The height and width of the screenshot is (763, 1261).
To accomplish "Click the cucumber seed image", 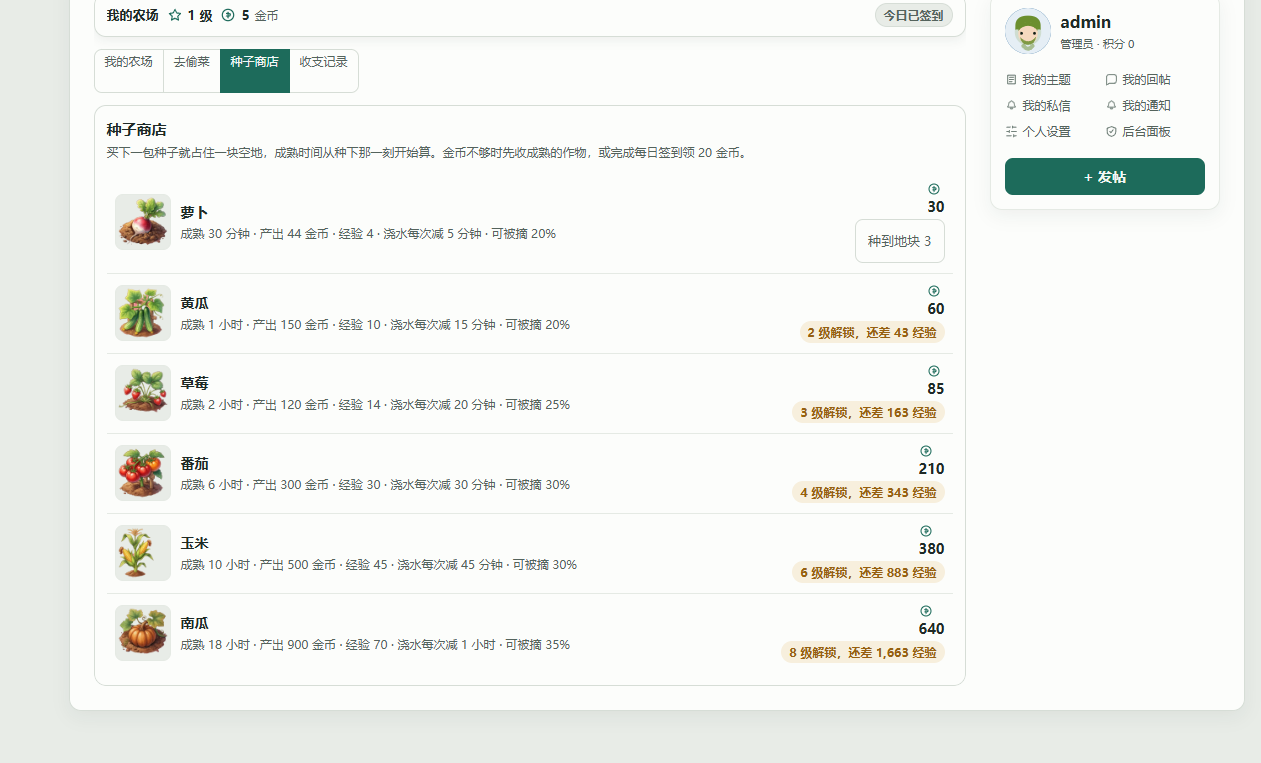I will point(143,313).
